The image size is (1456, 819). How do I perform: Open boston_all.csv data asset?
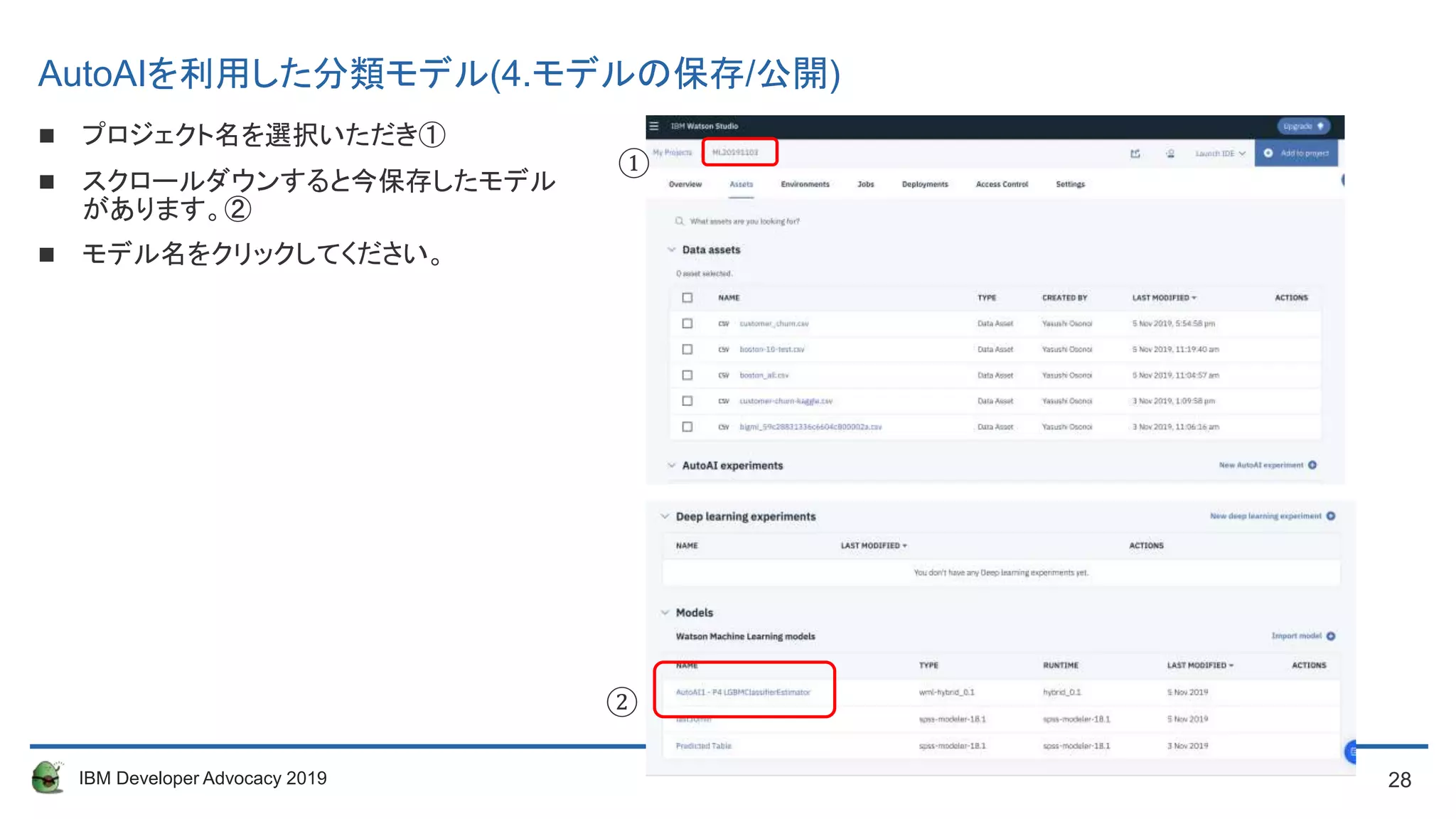[x=764, y=375]
